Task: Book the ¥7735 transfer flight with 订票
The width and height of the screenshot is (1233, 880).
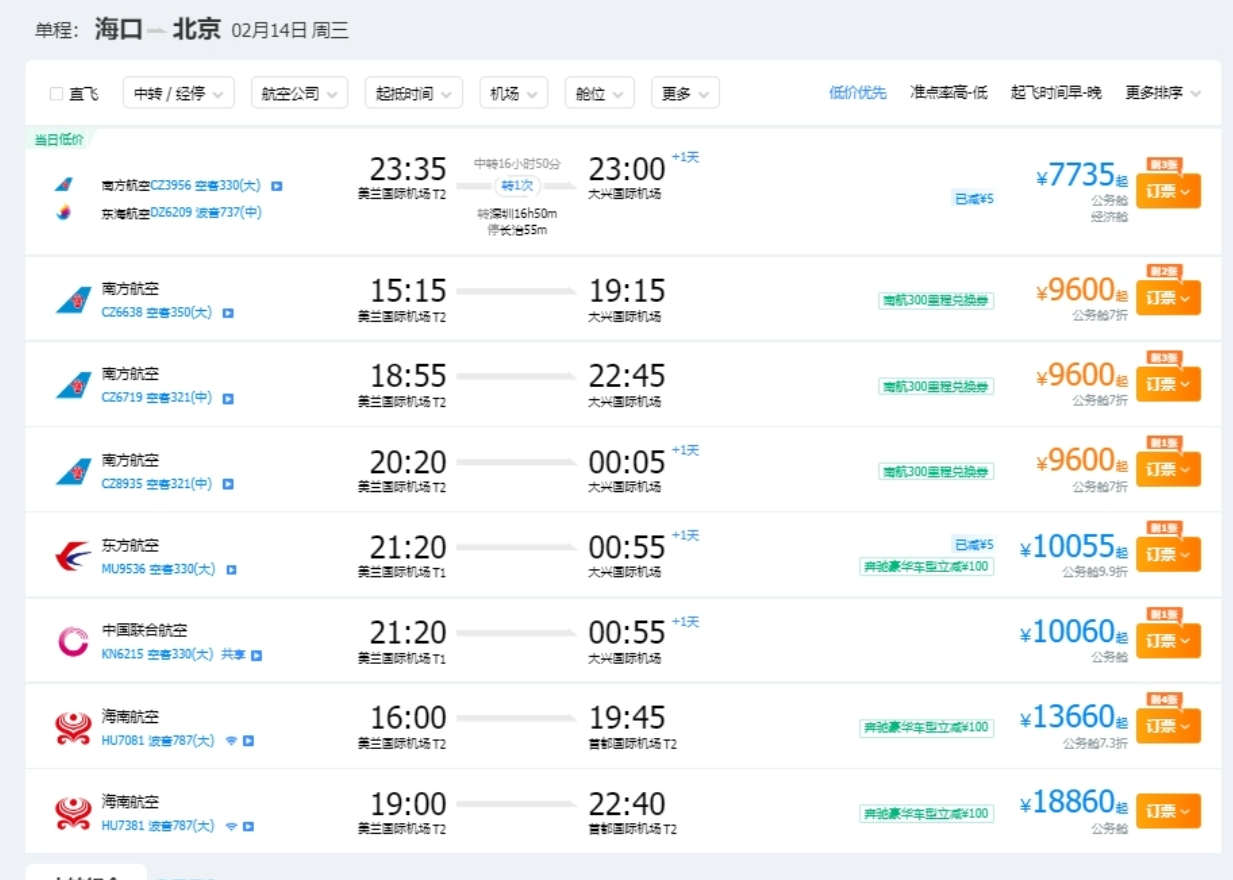Action: (1168, 190)
